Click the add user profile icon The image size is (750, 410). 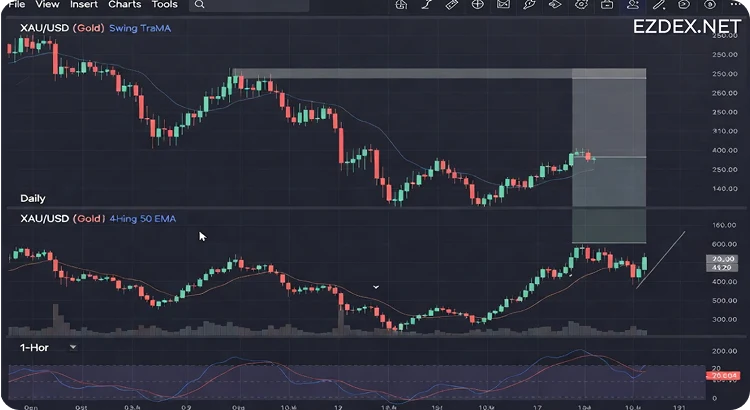coord(633,4)
